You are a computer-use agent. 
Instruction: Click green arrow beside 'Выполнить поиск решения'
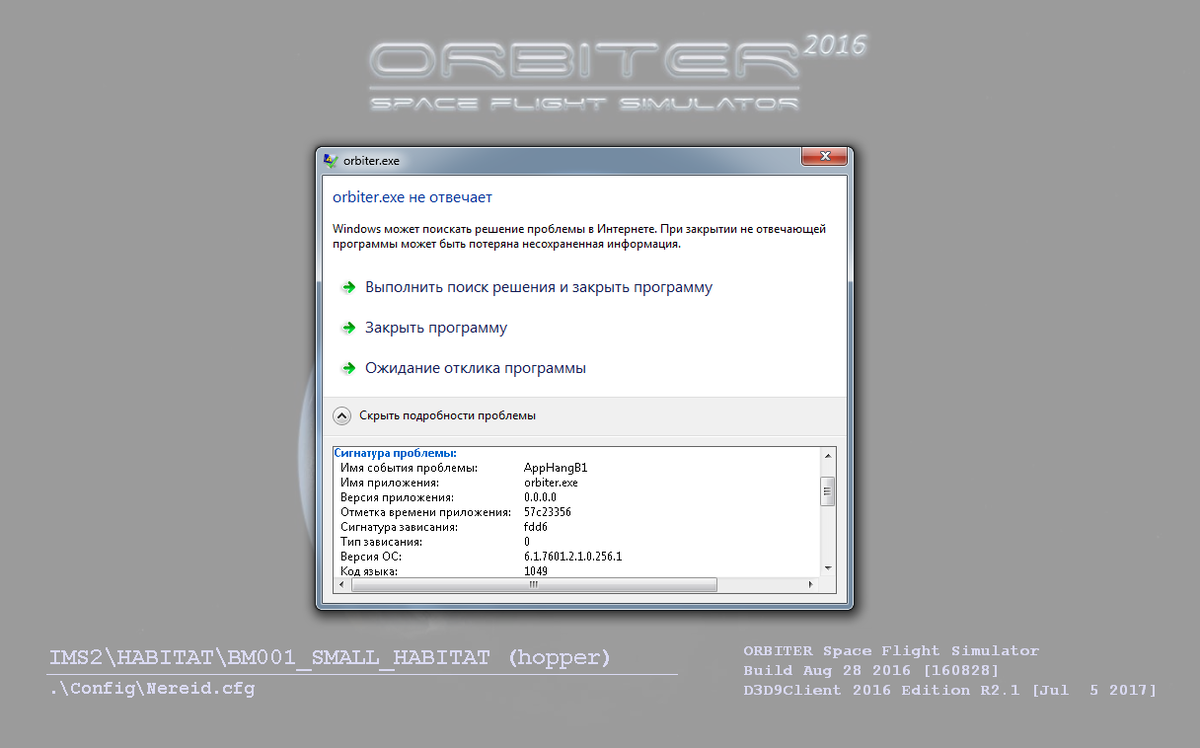[348, 287]
